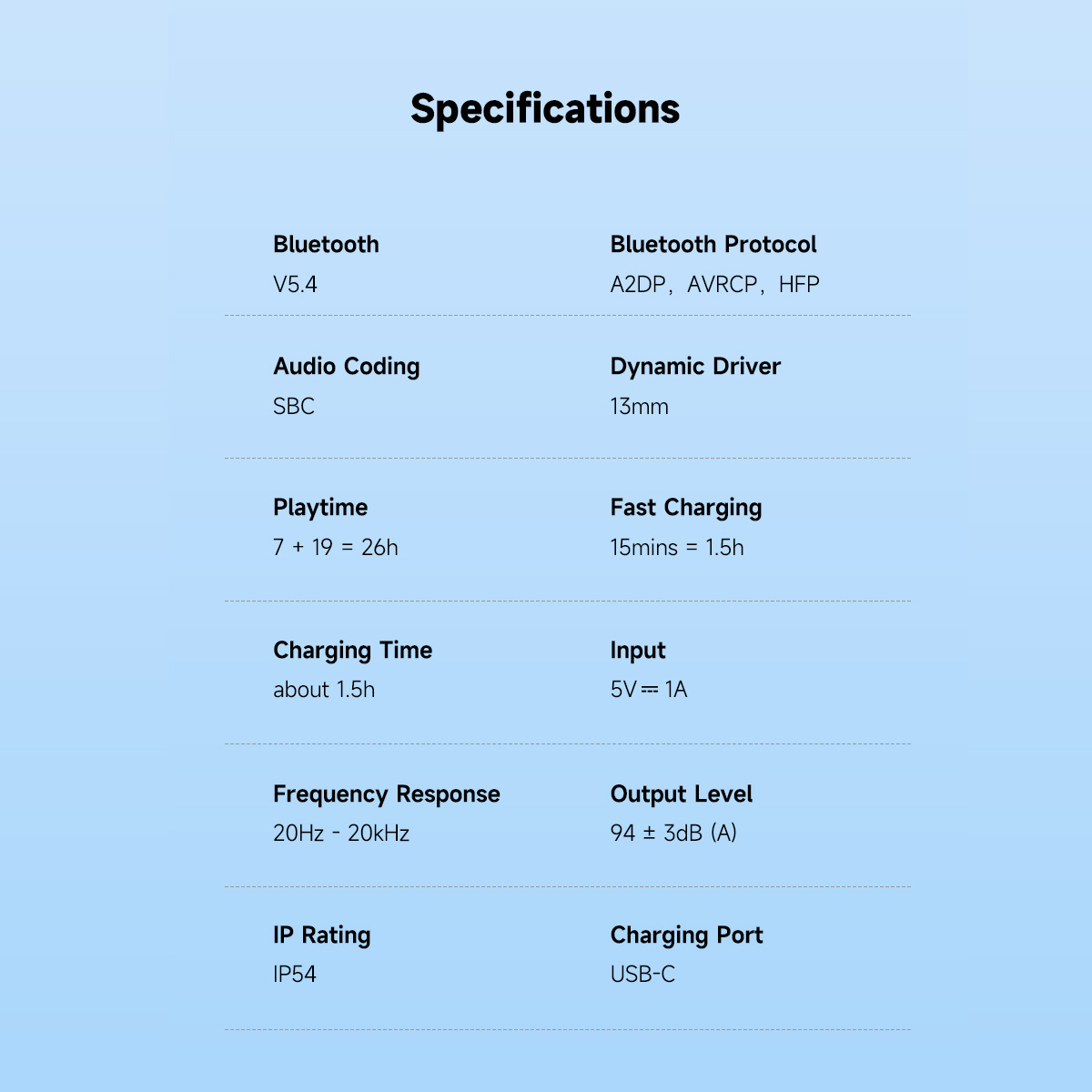Click the Specifications heading
Image resolution: width=1092 pixels, height=1092 pixels.
544,109
